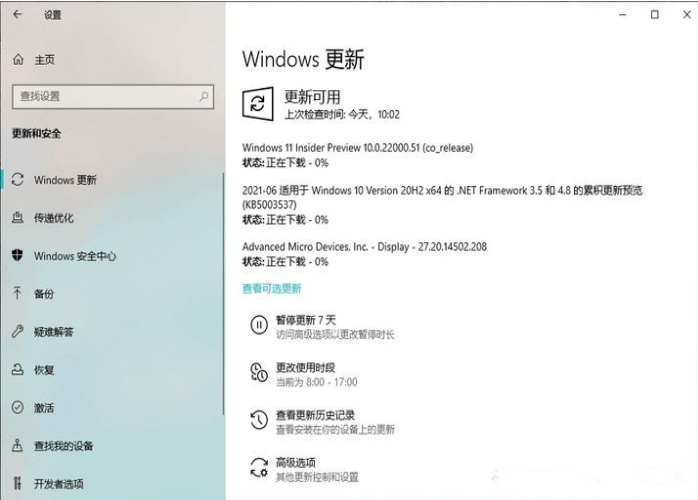Image resolution: width=698 pixels, height=500 pixels.
Task: Click the sync icon beside Windows 更新 sidebar item
Action: click(x=17, y=179)
